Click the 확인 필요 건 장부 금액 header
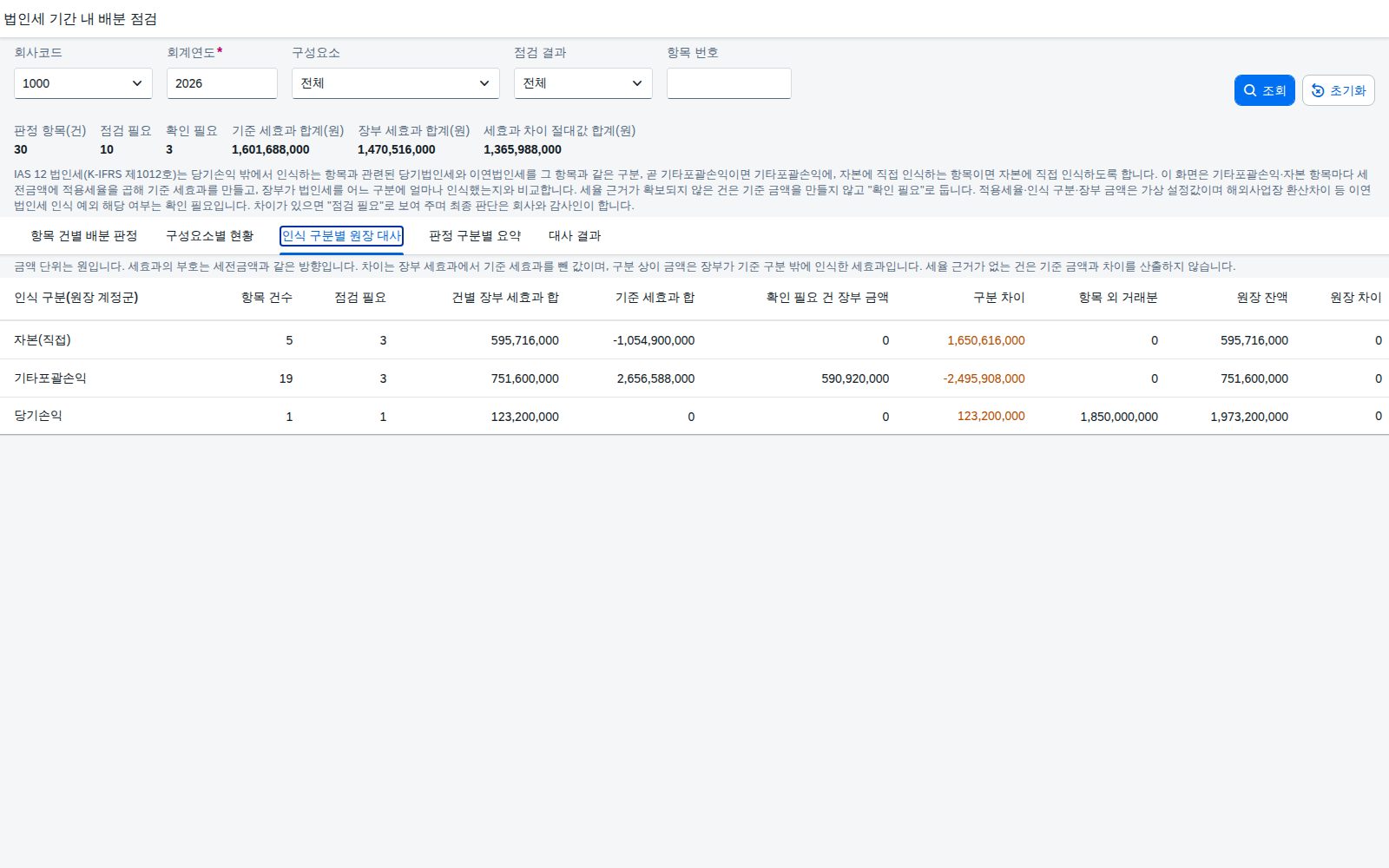This screenshot has width=1389, height=868. [827, 298]
